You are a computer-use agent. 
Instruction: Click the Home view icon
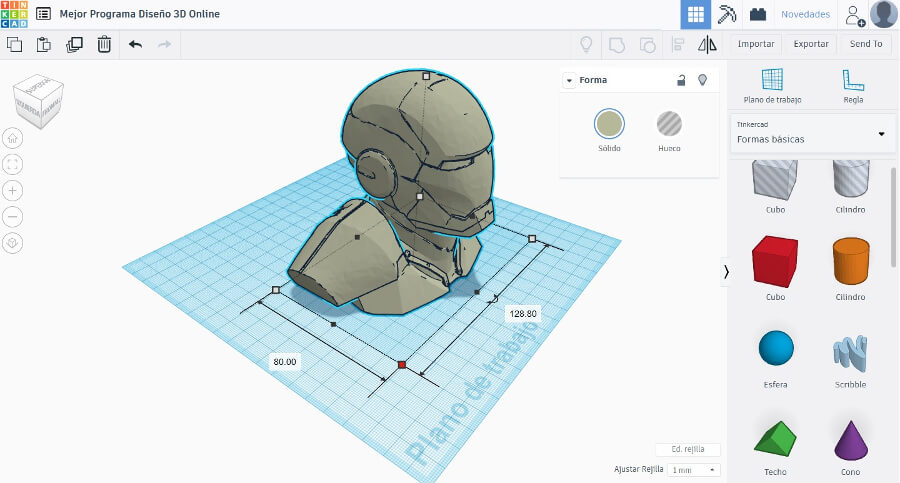pos(13,138)
